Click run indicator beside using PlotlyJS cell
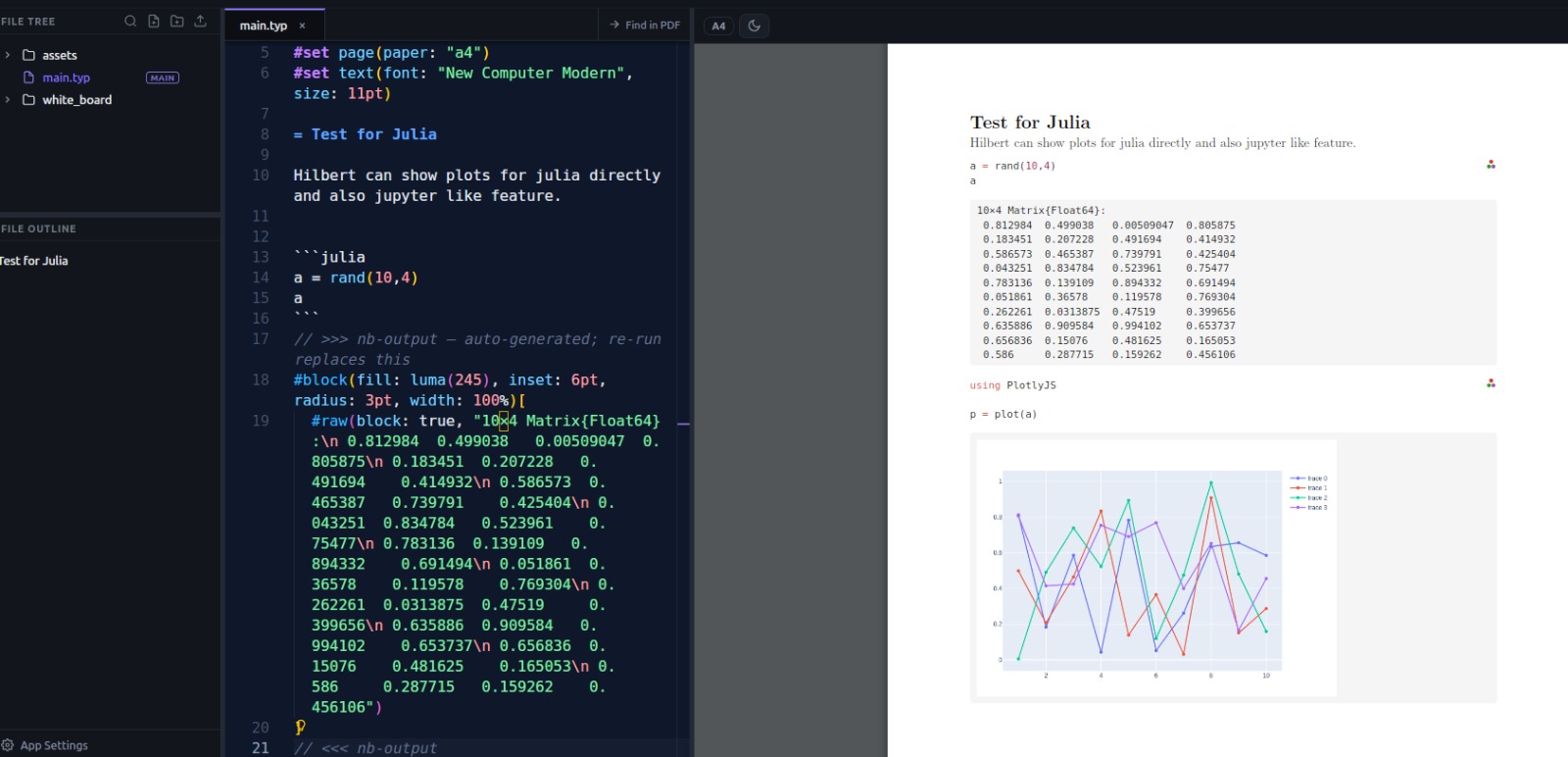Screen dimensions: 1568x757 pyautogui.click(x=1491, y=383)
